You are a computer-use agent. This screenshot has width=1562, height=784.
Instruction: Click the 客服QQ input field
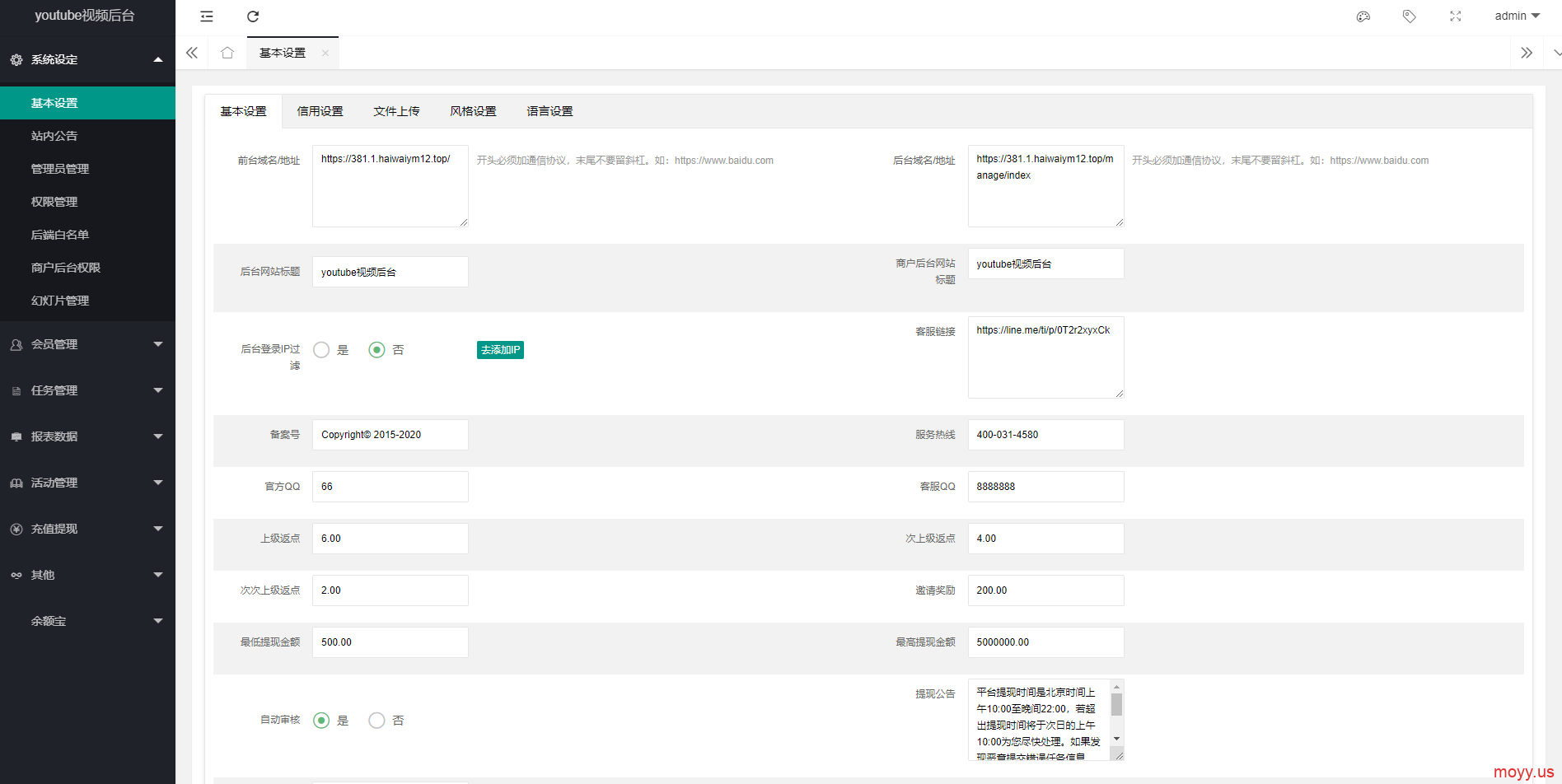(1046, 487)
